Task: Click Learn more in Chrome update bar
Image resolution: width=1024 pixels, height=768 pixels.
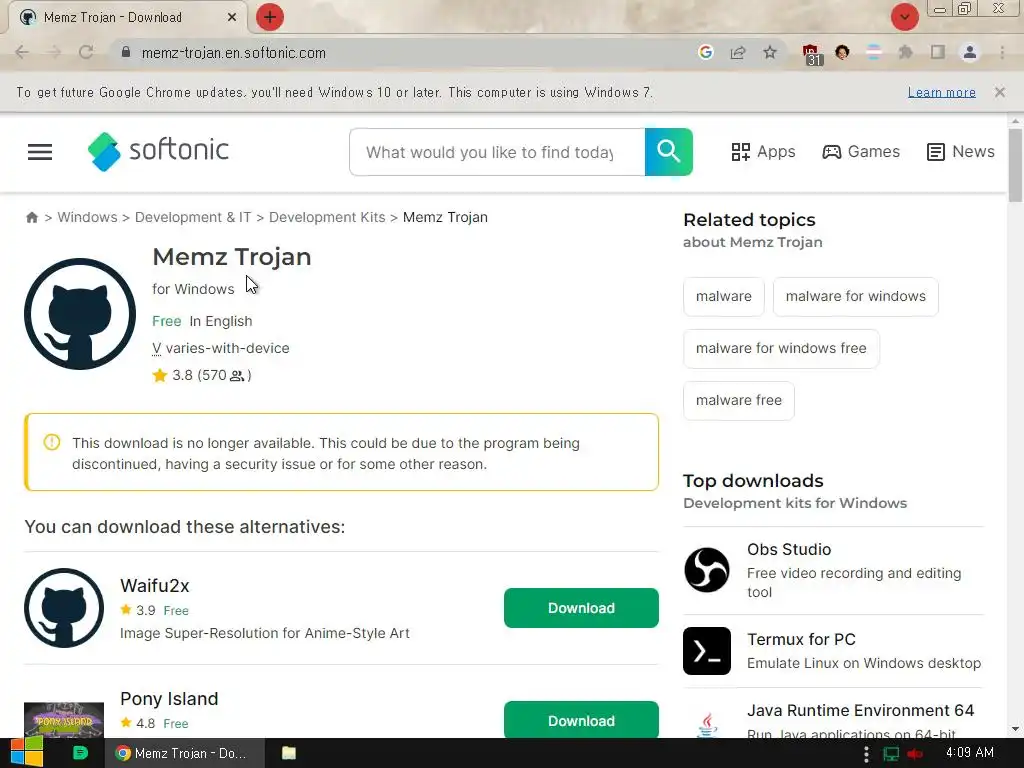Action: pyautogui.click(x=942, y=93)
